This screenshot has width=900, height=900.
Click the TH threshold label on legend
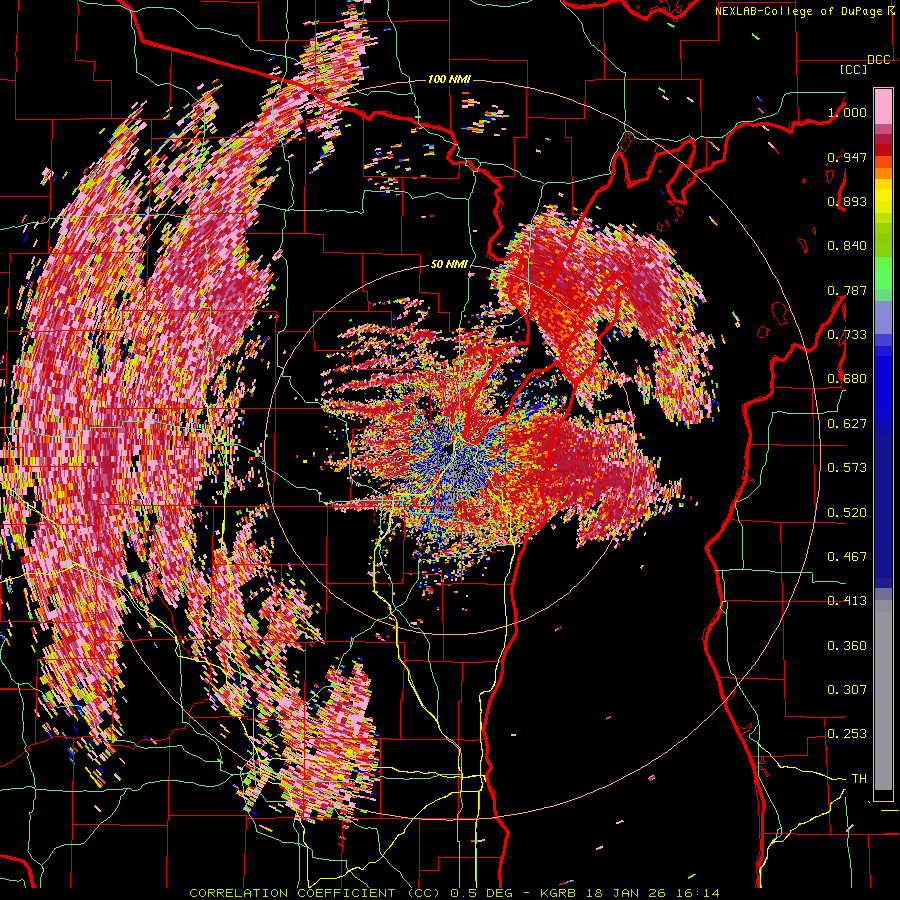coord(859,779)
